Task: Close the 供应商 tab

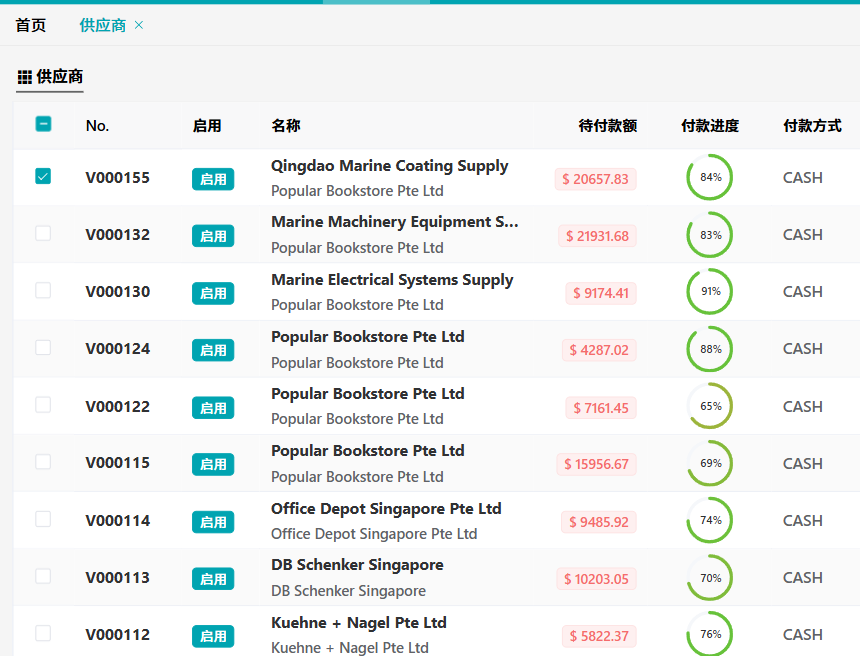Action: (x=139, y=25)
